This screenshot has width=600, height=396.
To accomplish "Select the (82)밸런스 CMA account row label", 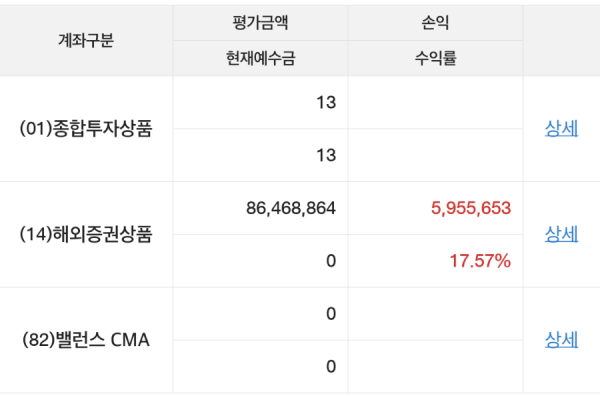I will (x=86, y=340).
